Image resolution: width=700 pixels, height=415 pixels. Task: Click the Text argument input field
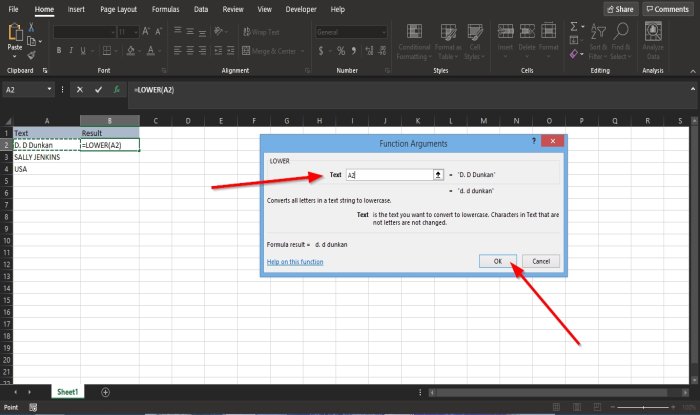388,174
